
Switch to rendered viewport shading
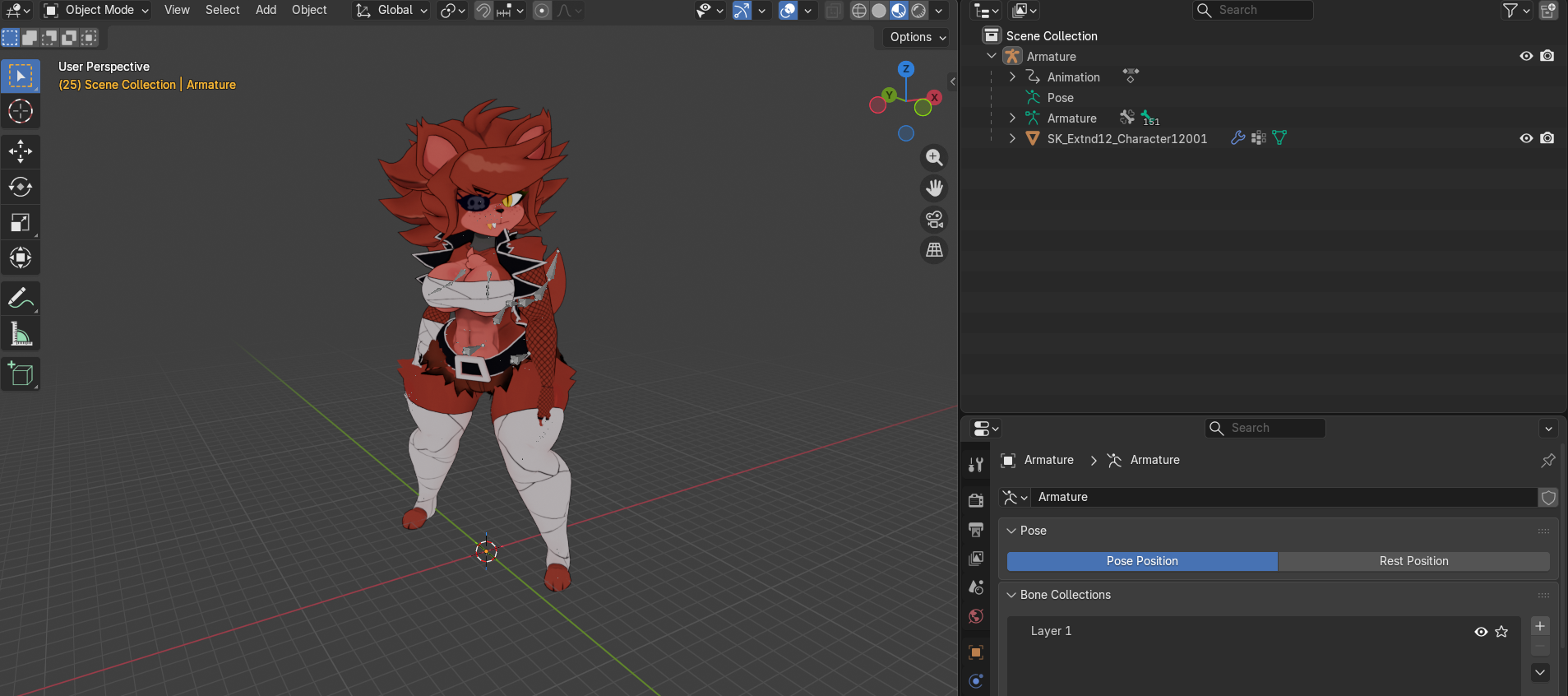coord(918,11)
